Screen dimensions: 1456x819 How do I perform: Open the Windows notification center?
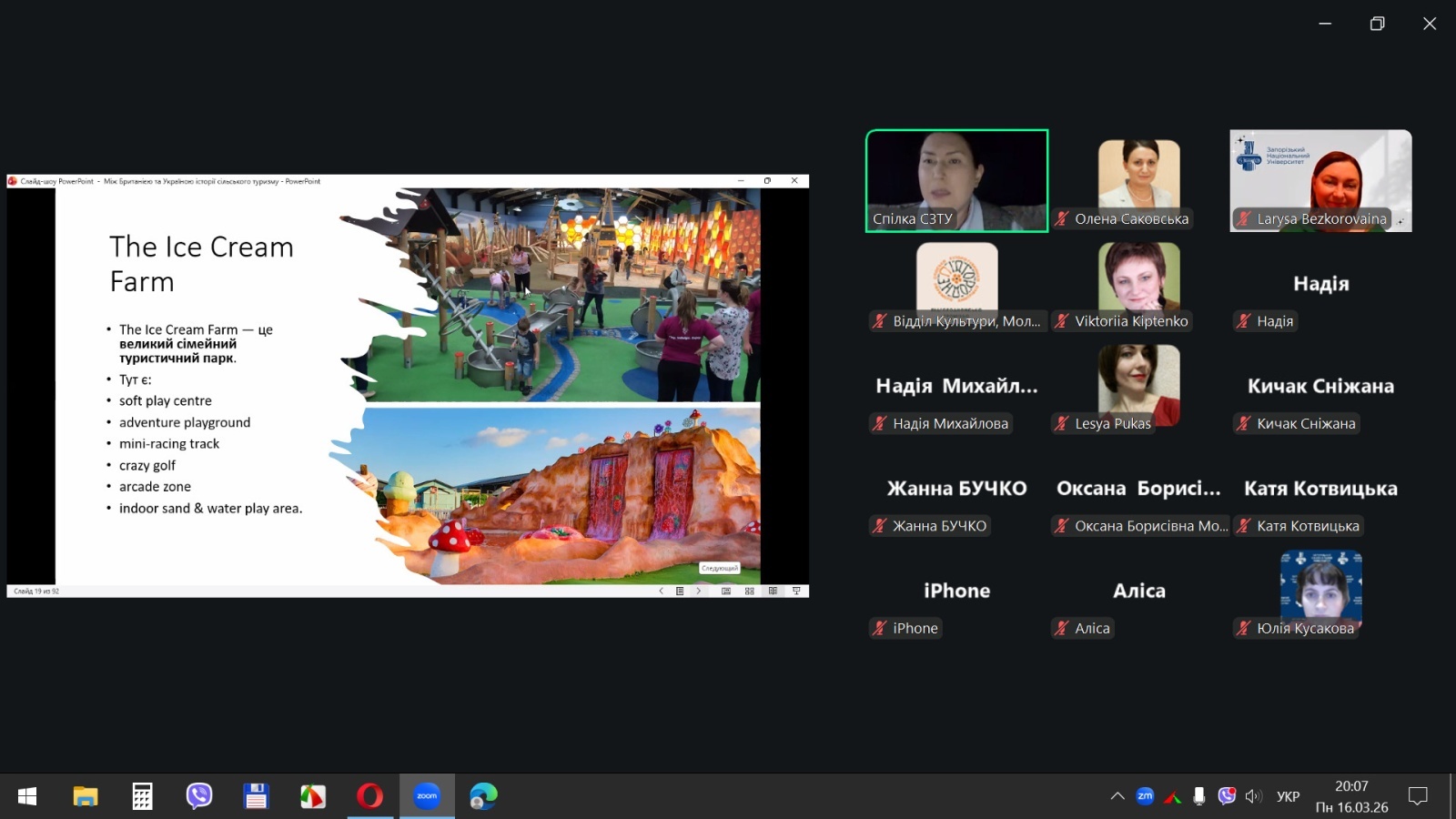(x=1417, y=796)
